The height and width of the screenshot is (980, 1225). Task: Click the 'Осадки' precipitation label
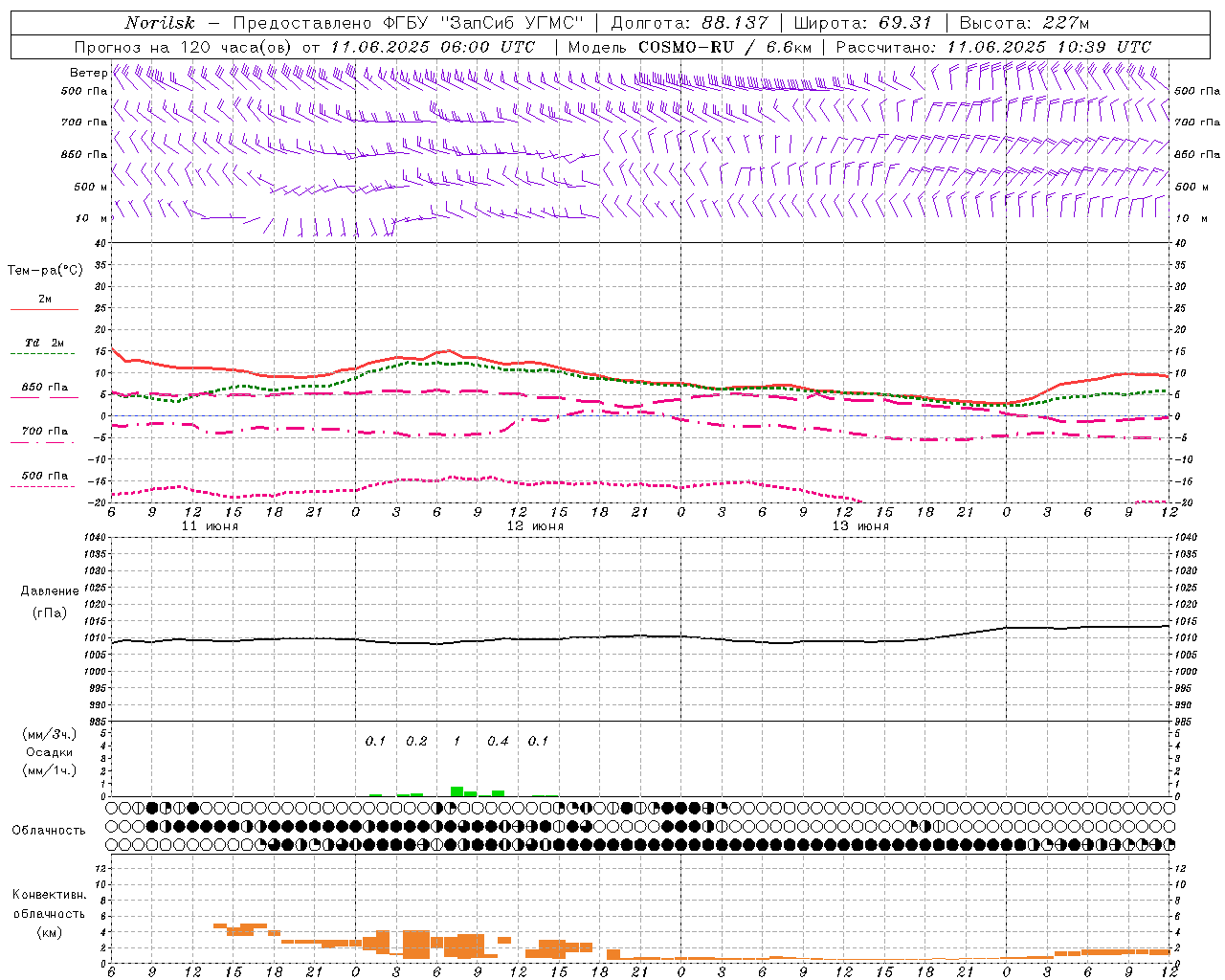pos(50,752)
